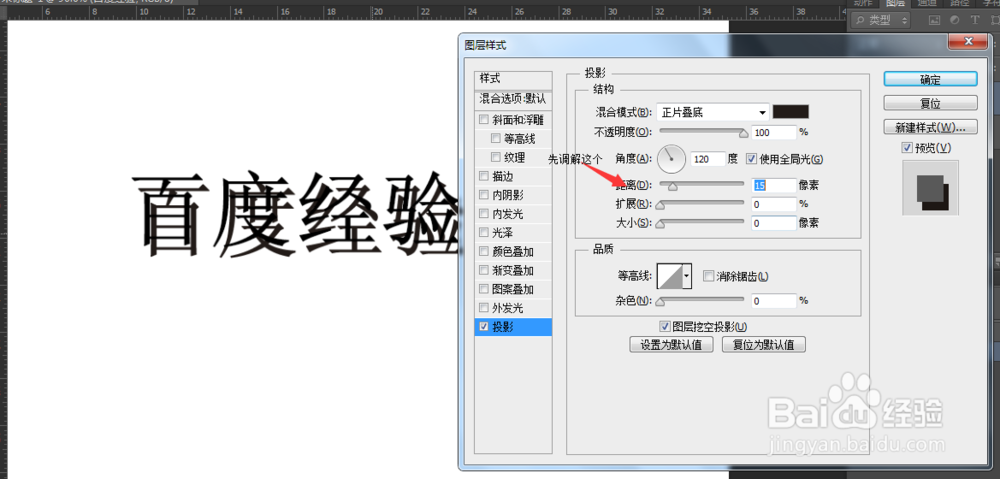
Task: Click the 扩展 percent value field
Action: 774,204
